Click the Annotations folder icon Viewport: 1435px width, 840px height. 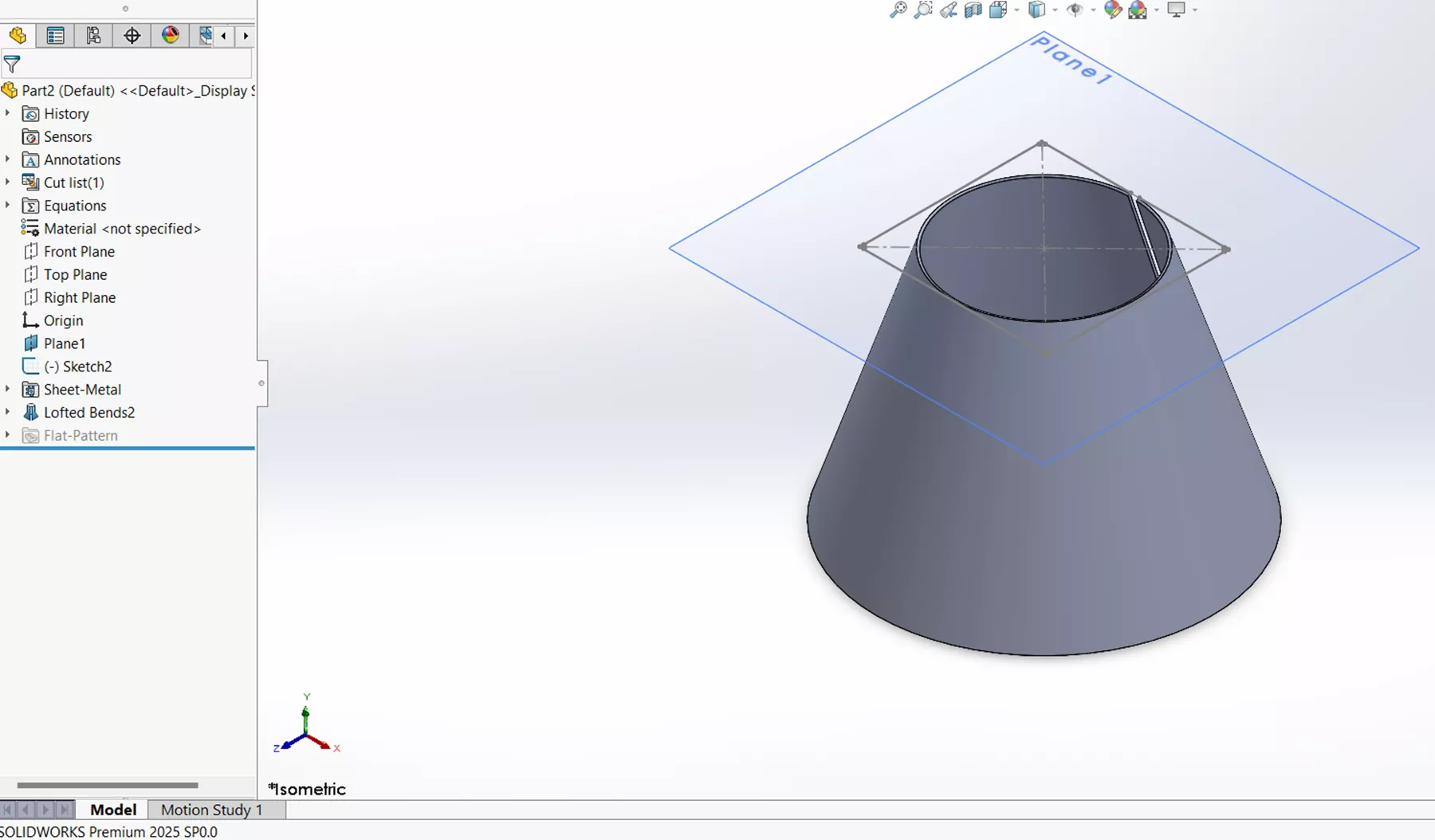(x=30, y=160)
